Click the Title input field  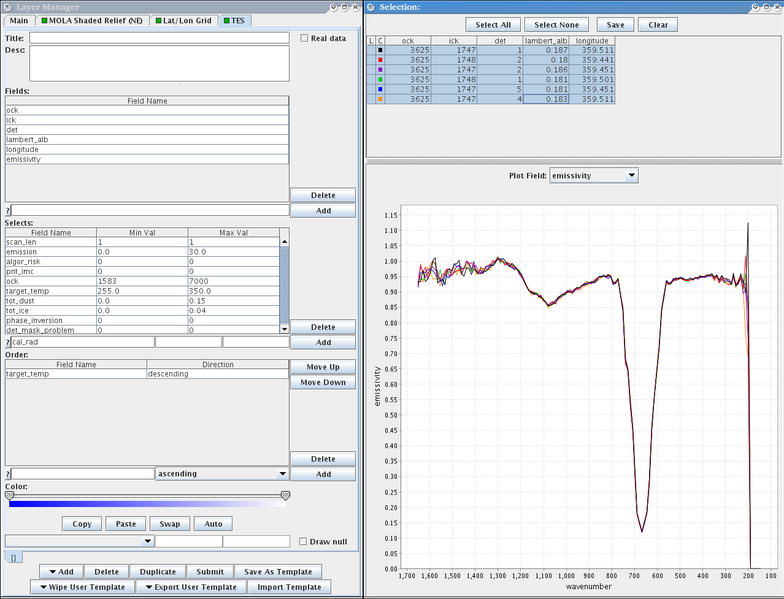(x=159, y=38)
